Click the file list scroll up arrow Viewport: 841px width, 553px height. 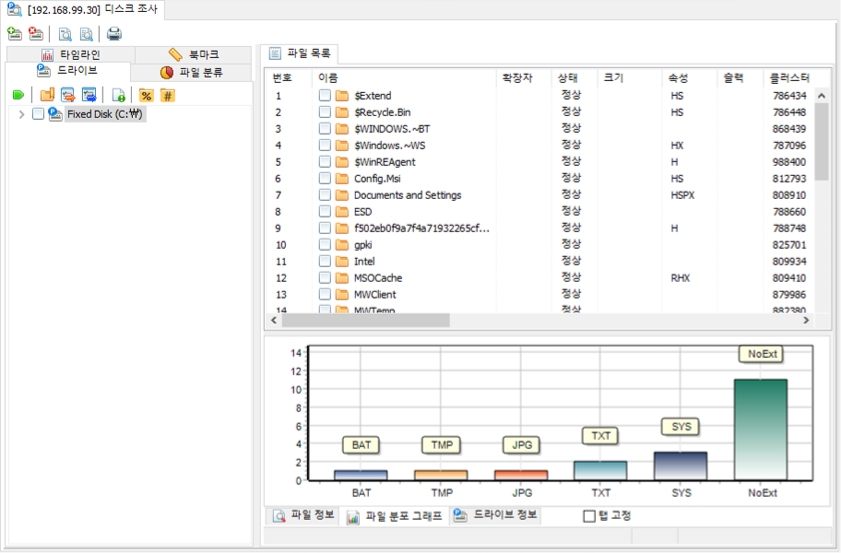821,95
